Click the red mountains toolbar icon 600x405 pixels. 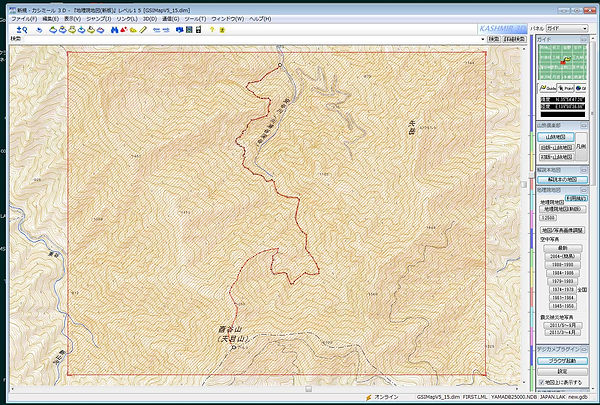click(x=123, y=30)
